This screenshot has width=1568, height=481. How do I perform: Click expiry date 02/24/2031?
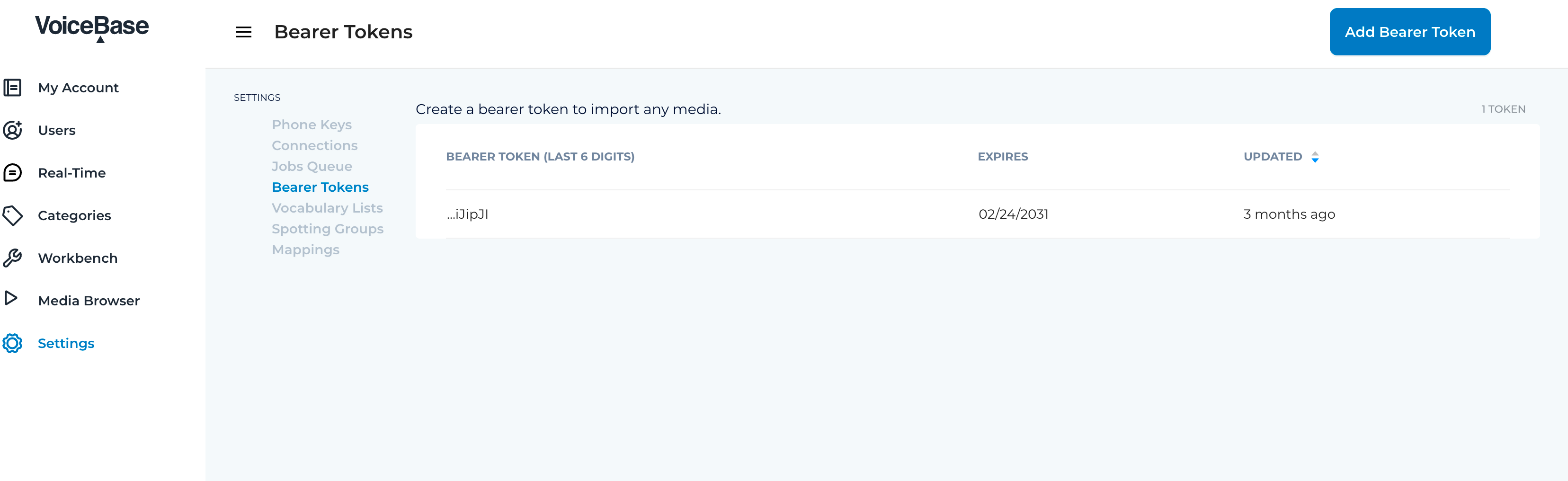1013,214
